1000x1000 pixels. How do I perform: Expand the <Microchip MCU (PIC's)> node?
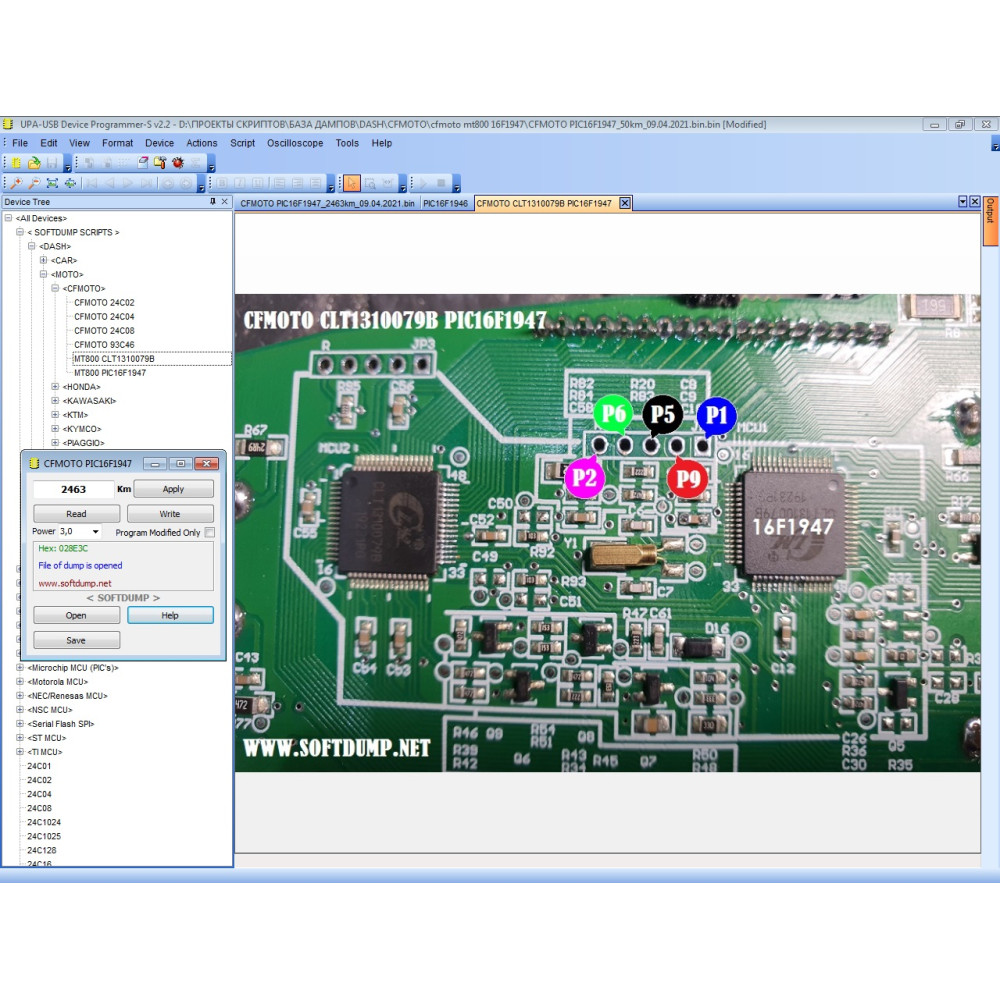coord(20,668)
